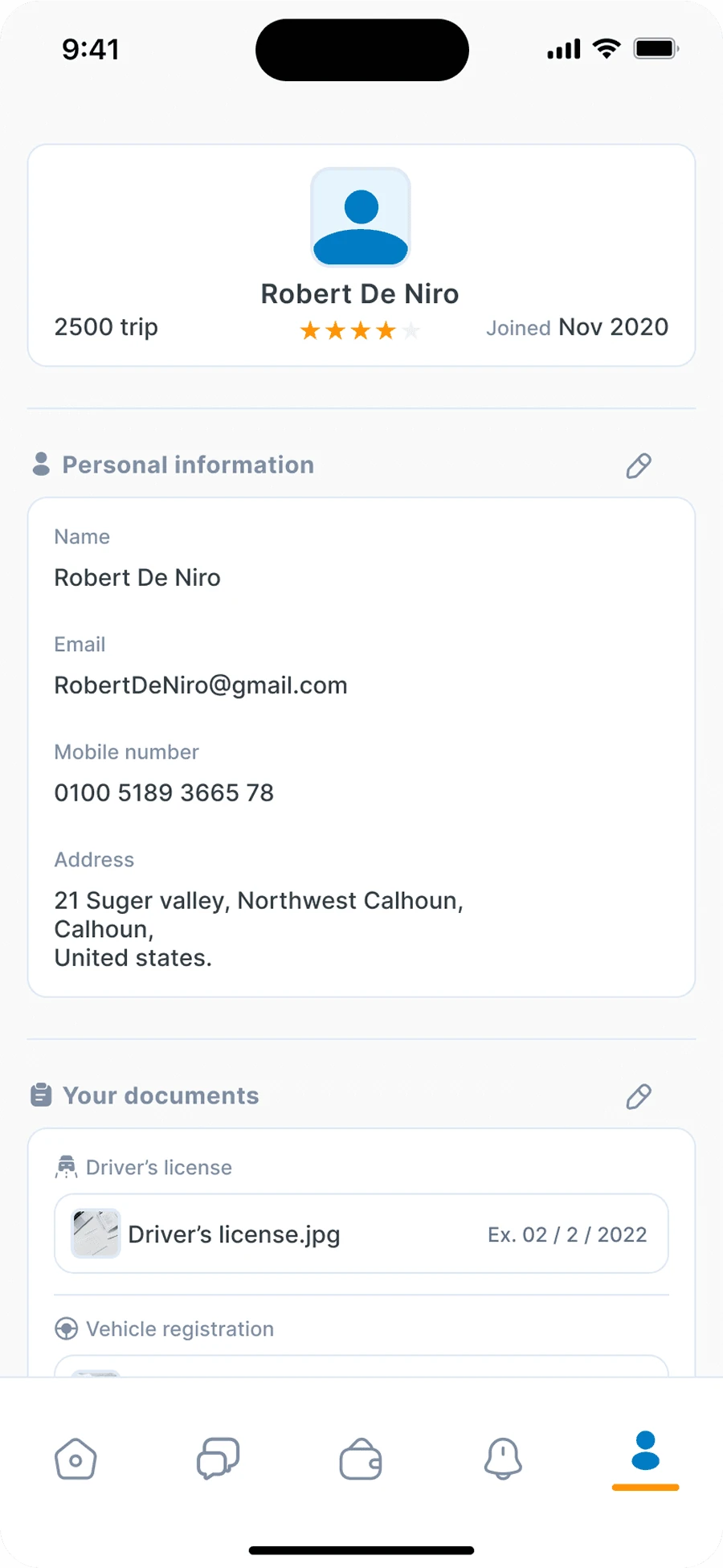This screenshot has width=723, height=1568.
Task: Open the Driver's license.jpg file
Action: (361, 1234)
